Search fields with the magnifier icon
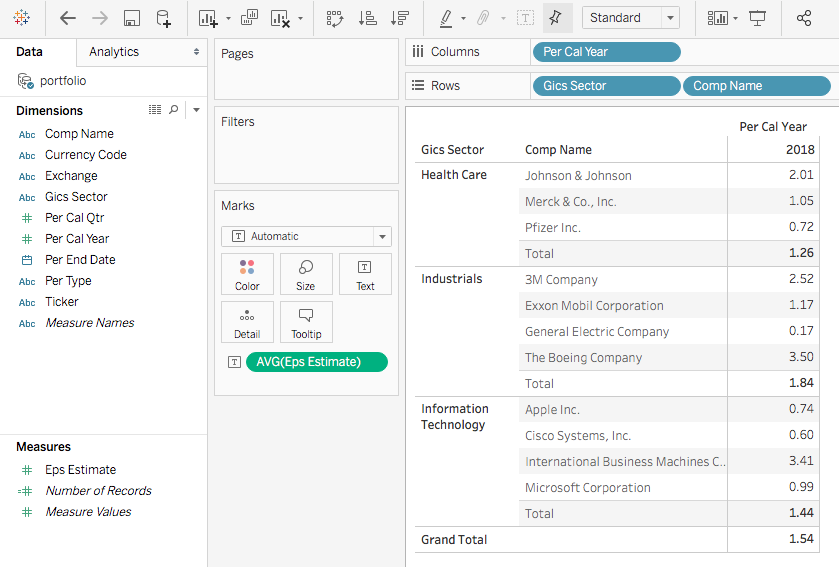This screenshot has width=839, height=567. (174, 110)
